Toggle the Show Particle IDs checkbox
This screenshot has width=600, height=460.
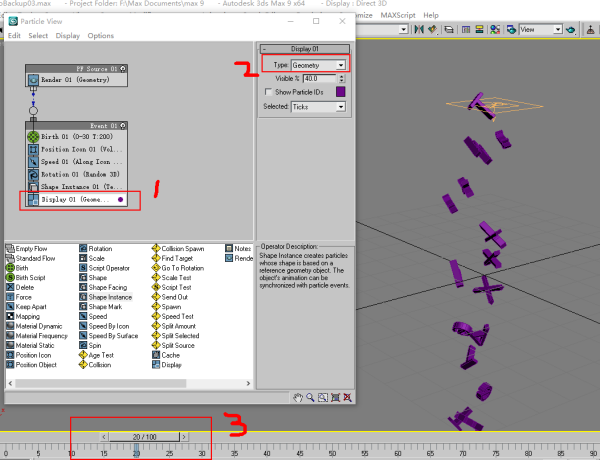[x=269, y=92]
